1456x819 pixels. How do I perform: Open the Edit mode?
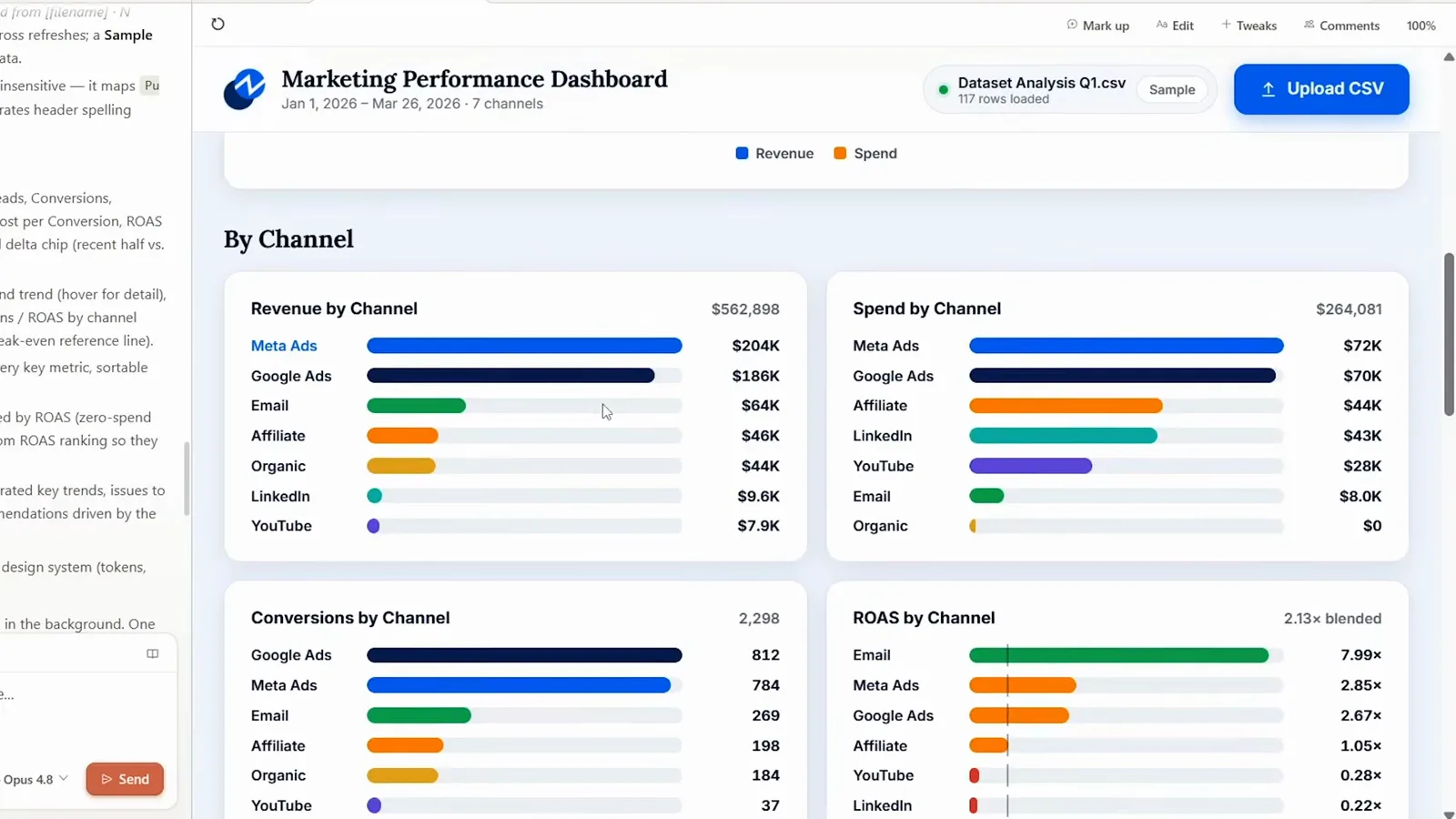click(x=1175, y=25)
